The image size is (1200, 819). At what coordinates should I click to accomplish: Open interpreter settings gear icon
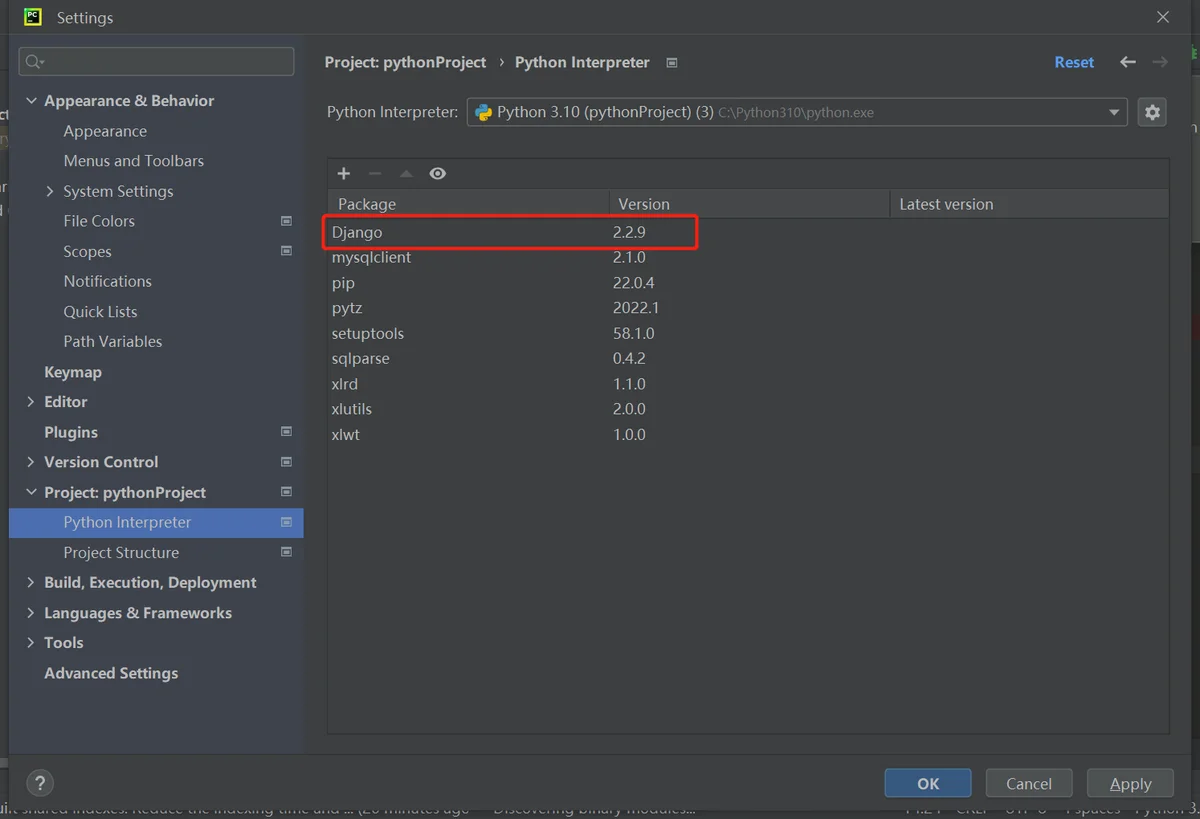click(x=1153, y=112)
